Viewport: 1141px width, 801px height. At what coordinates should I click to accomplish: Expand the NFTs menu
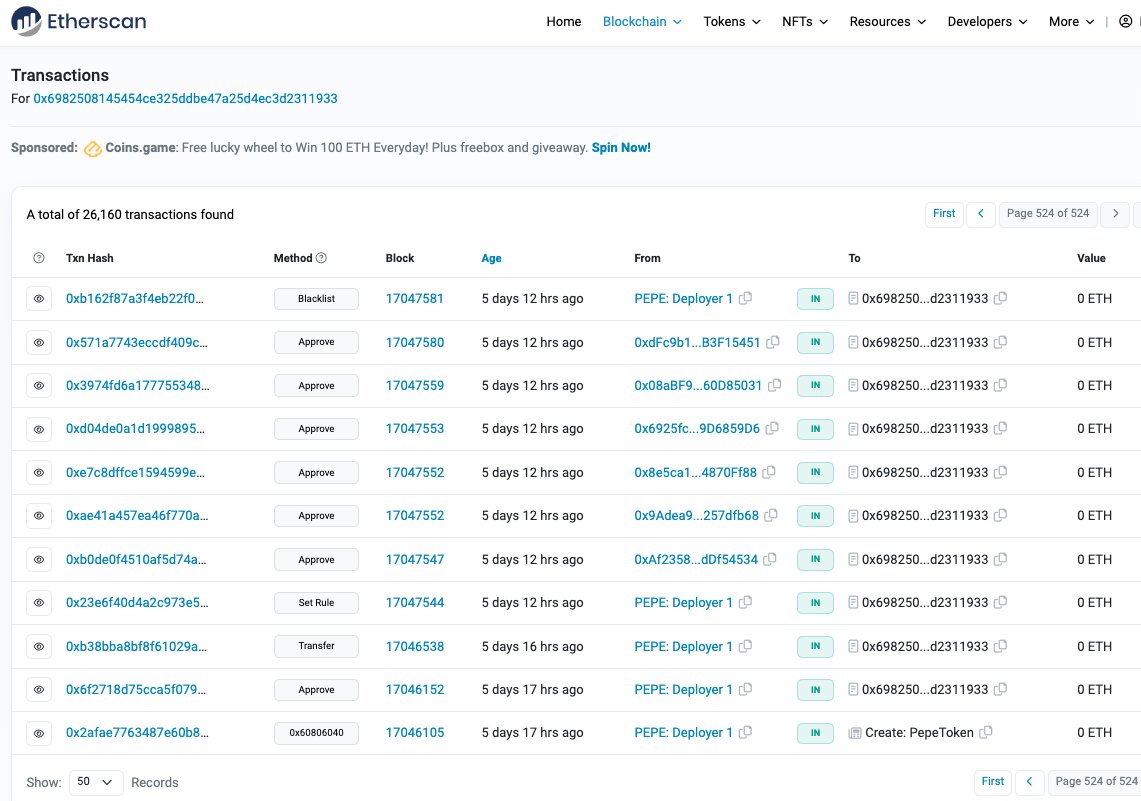805,22
